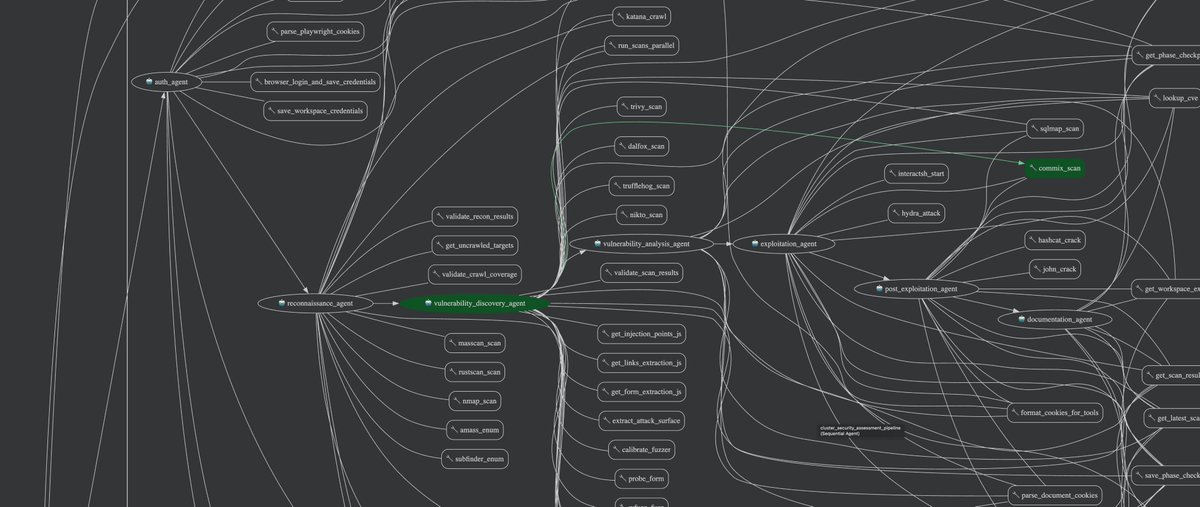Select the amass_enum node
The height and width of the screenshot is (507, 1200).
(x=474, y=430)
